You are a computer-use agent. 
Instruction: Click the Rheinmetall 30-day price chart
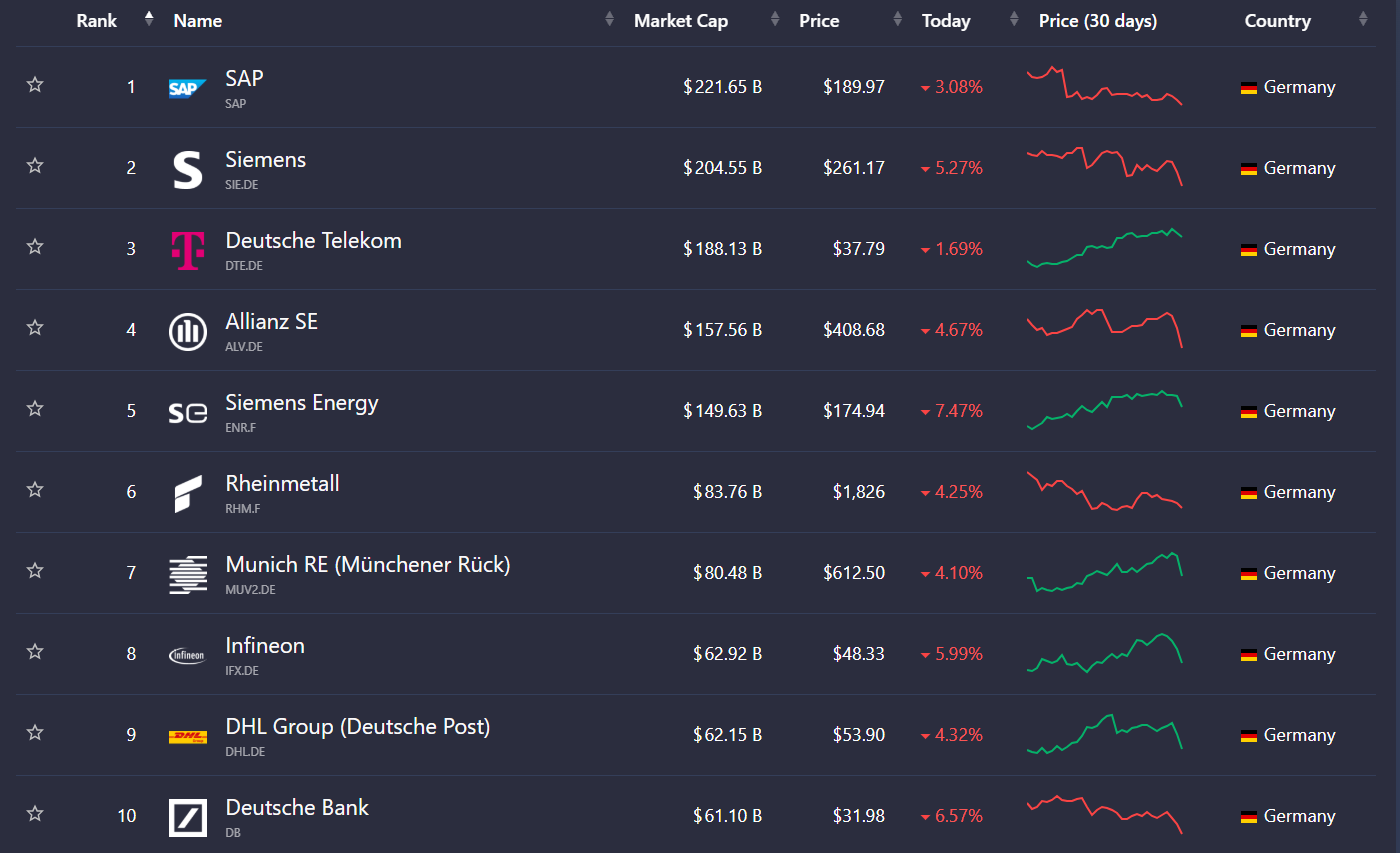tap(1104, 491)
